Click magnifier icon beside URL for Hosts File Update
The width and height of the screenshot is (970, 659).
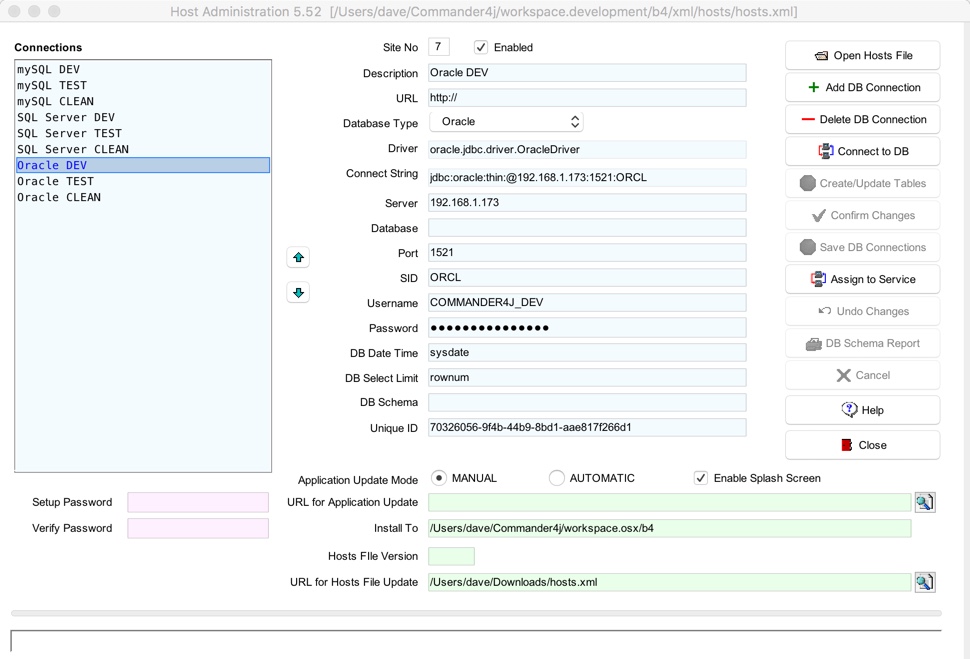(x=925, y=582)
